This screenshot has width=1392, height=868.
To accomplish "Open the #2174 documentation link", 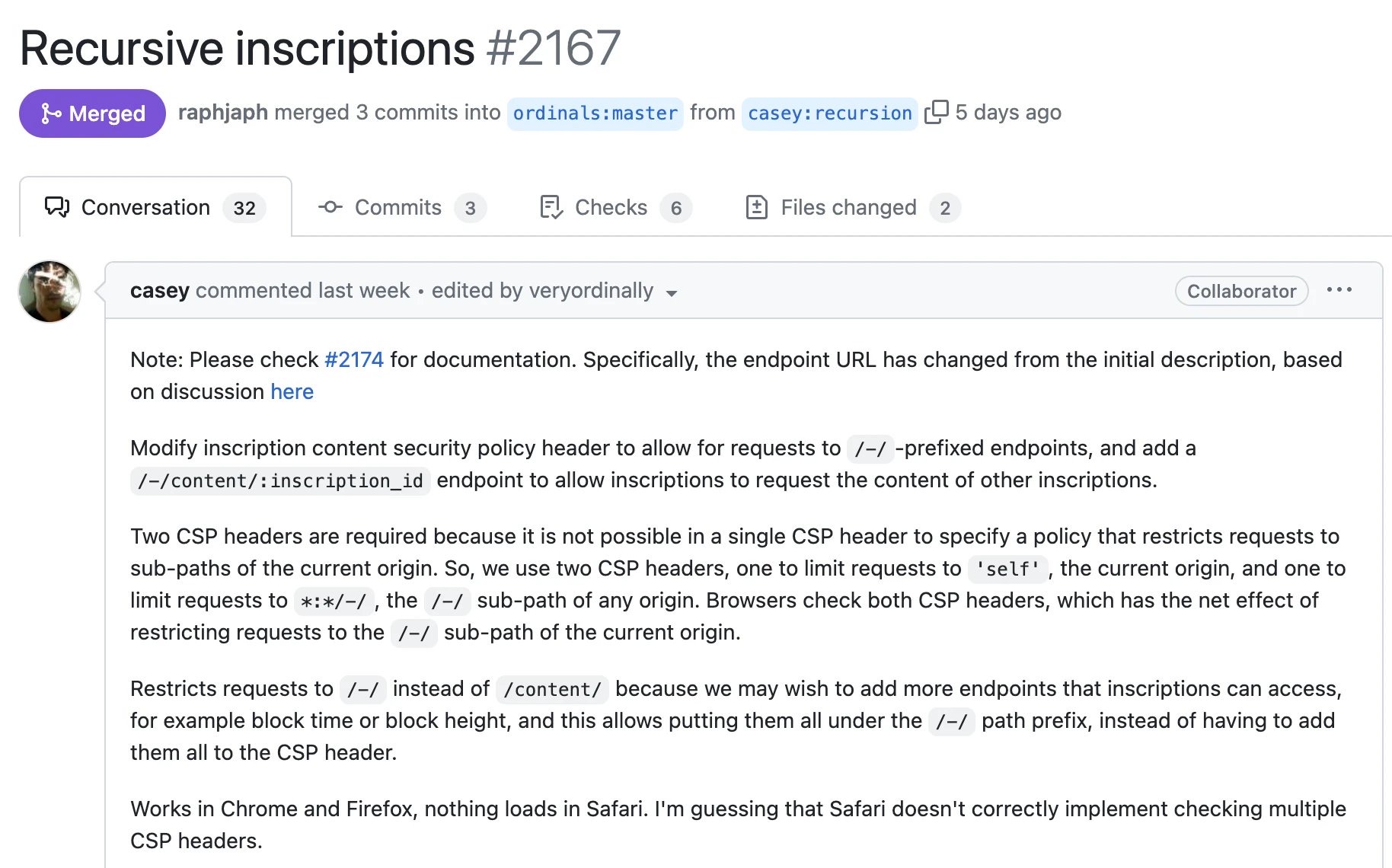I will point(354,359).
